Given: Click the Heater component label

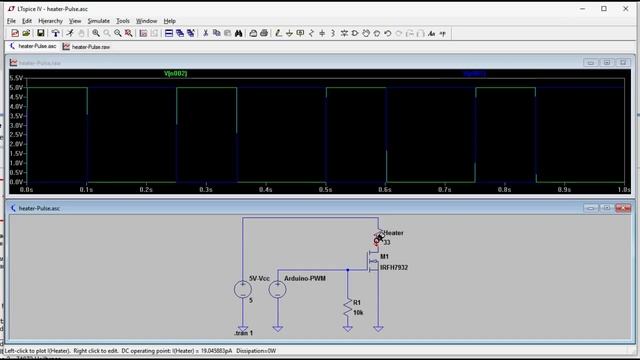Looking at the screenshot, I should coord(393,233).
